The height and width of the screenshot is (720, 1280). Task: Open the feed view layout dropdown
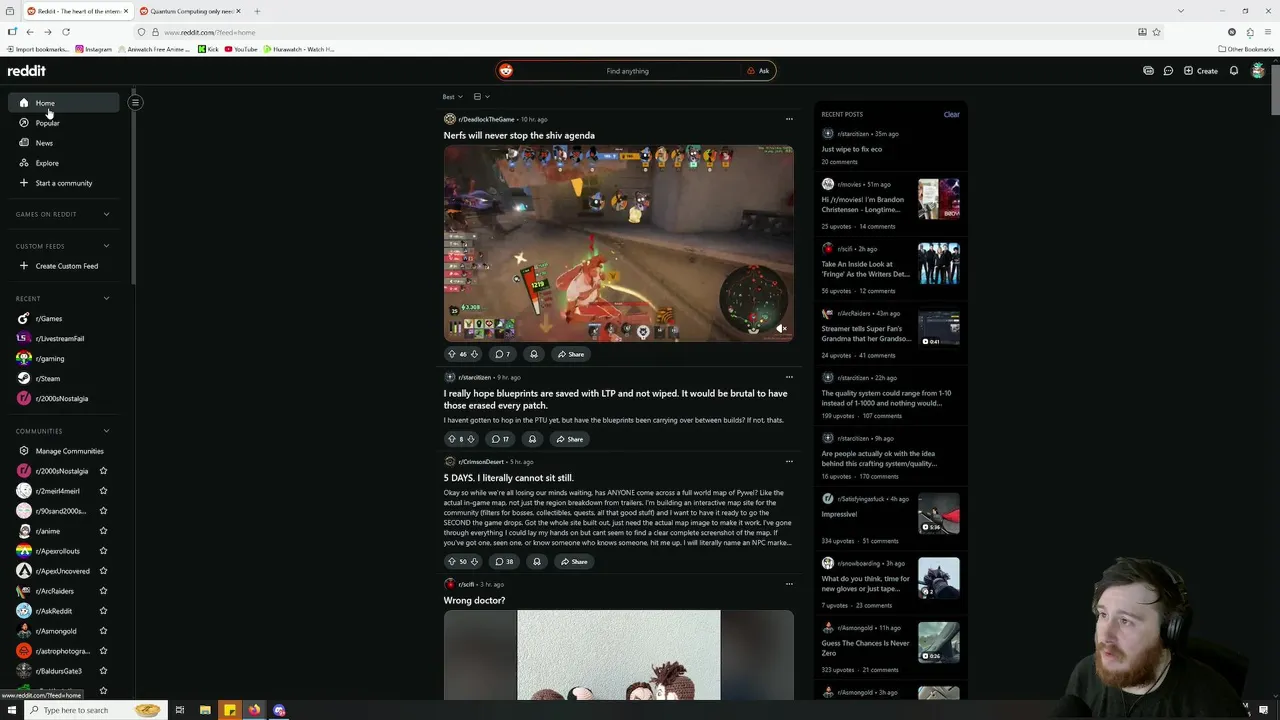[481, 97]
